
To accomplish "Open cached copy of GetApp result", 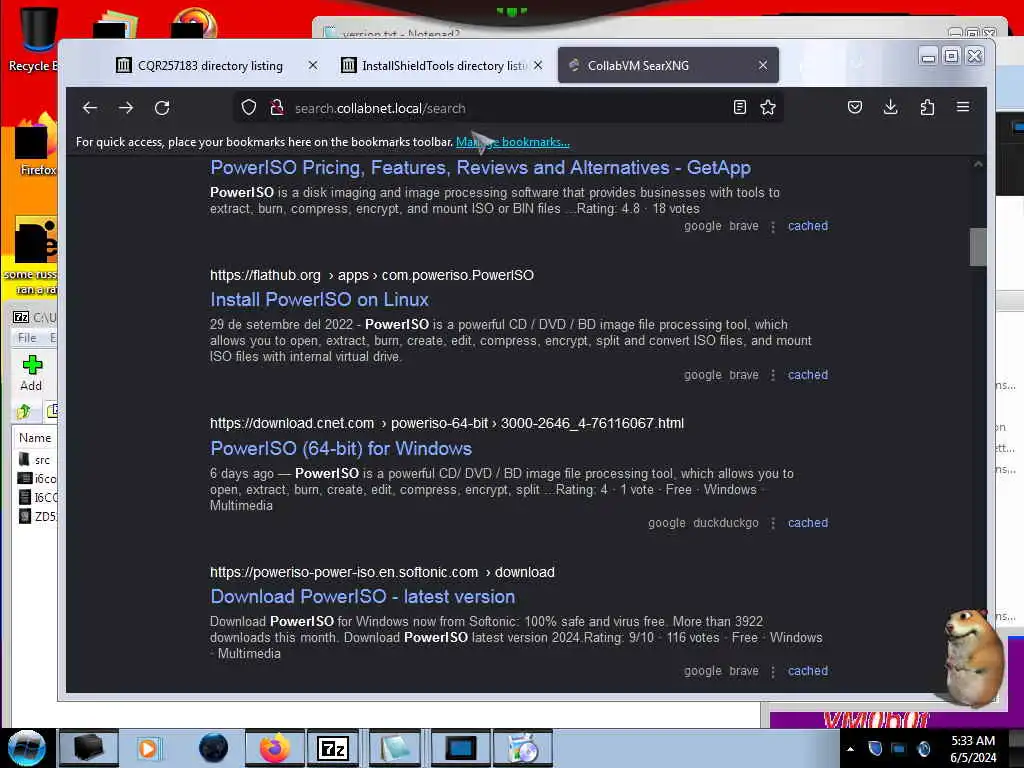I will [808, 226].
